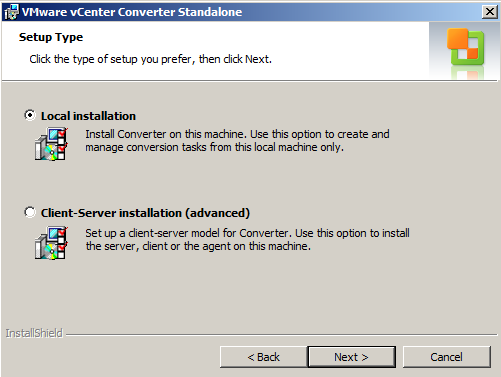Click the "Click the type of setup" instruction

[x=150, y=59]
